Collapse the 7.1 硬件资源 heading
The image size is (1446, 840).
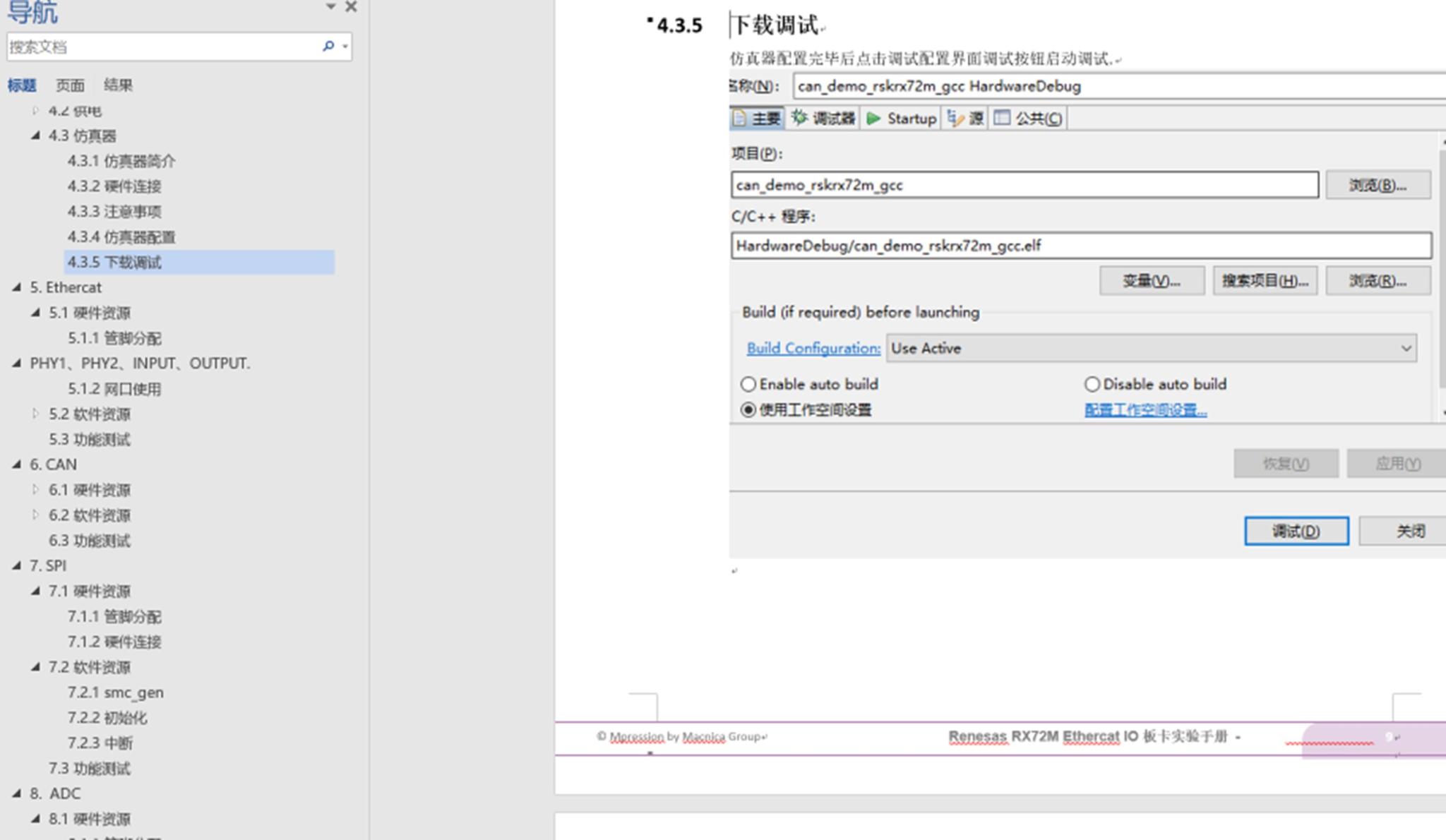point(35,590)
